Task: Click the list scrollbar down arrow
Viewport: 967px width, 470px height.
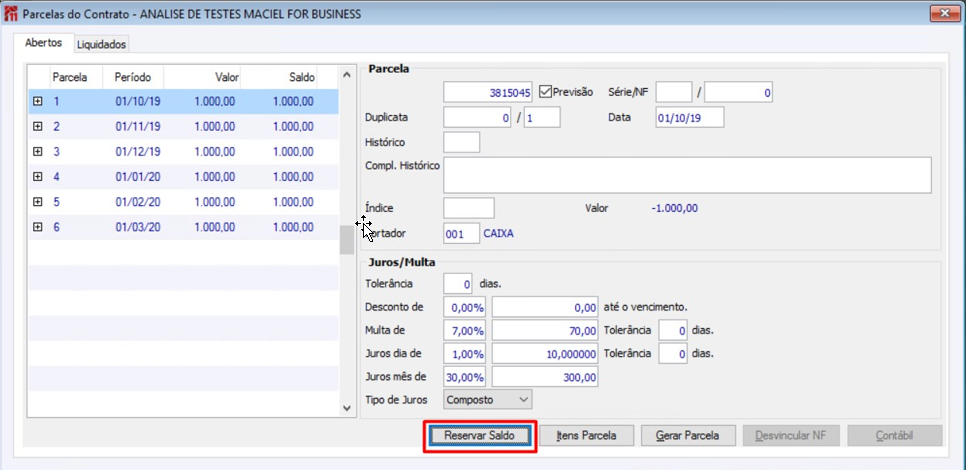Action: (x=347, y=408)
